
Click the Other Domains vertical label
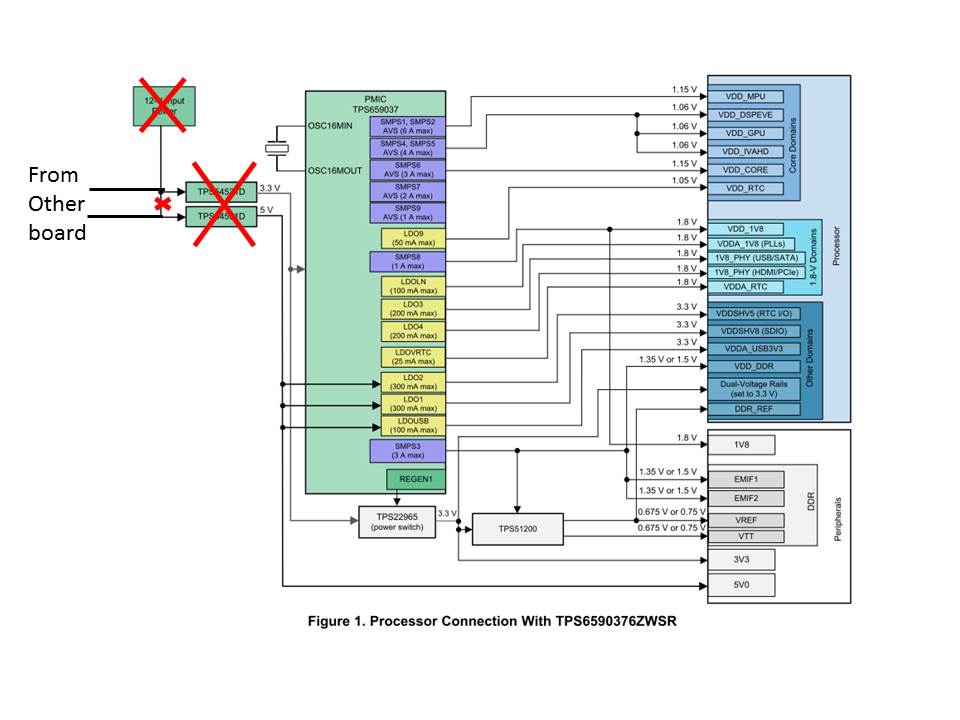[809, 358]
